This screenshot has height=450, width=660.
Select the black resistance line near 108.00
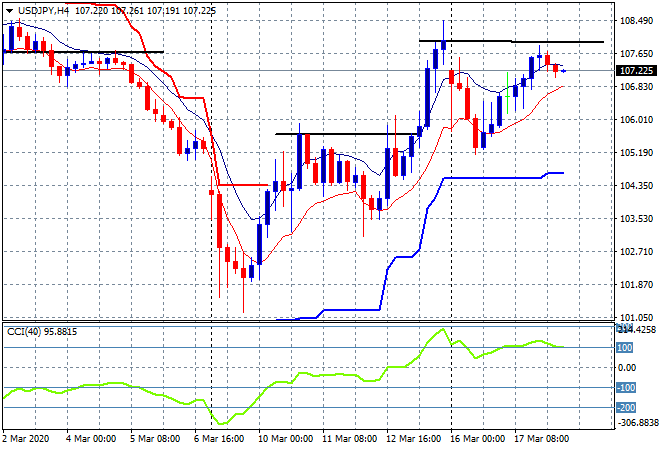click(x=511, y=41)
